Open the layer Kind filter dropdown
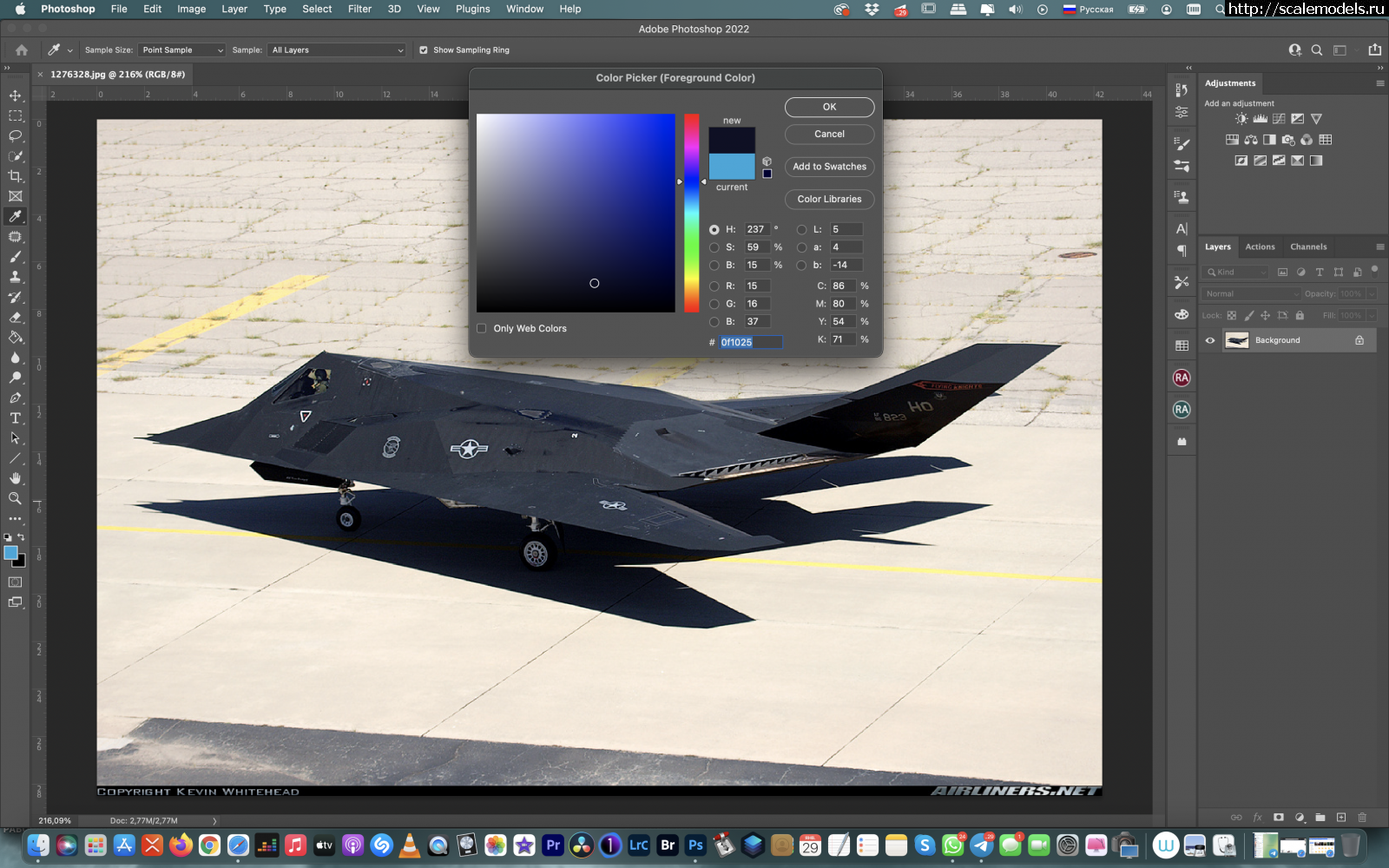The width and height of the screenshot is (1389, 868). pyautogui.click(x=1235, y=273)
